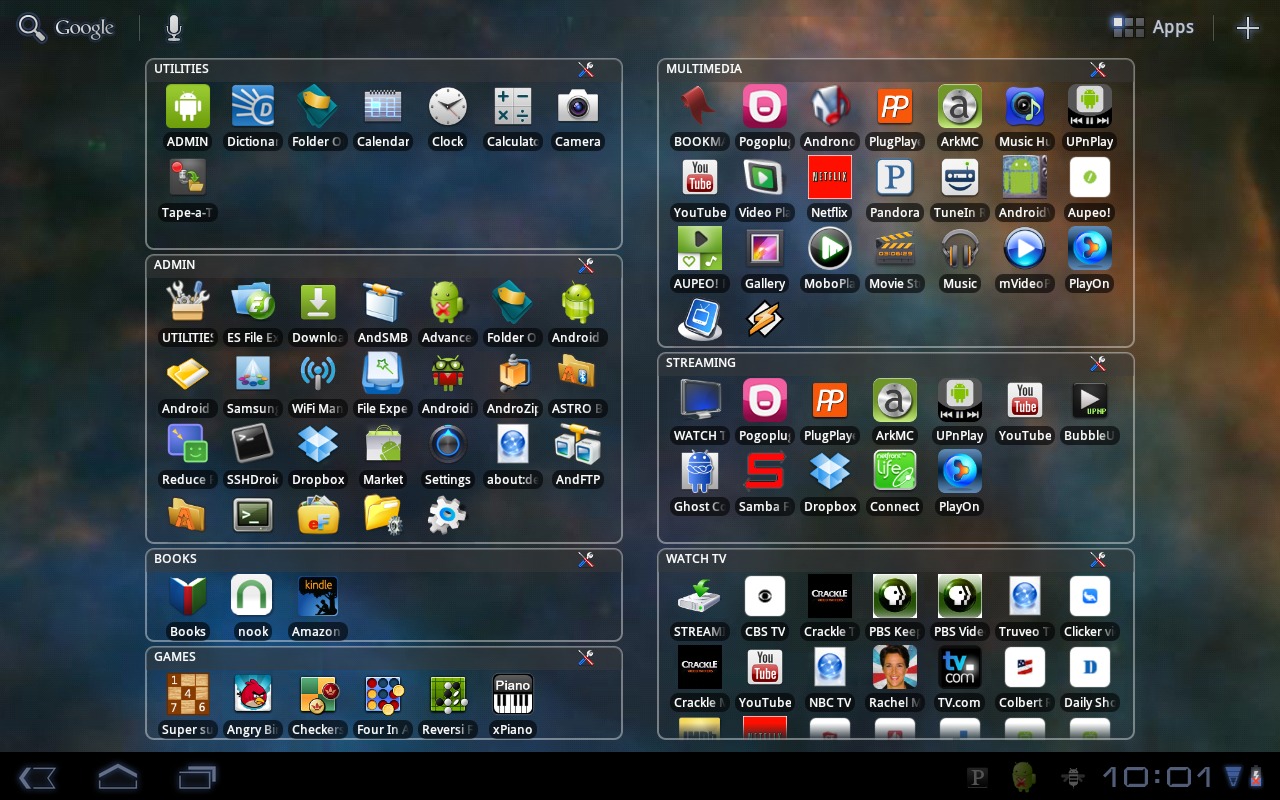The width and height of the screenshot is (1280, 800).
Task: Open the CBS TV shortcut
Action: point(765,607)
